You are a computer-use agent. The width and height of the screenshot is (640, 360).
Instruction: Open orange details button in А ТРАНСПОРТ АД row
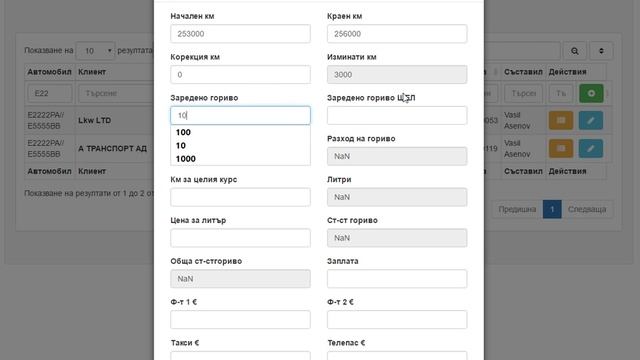561,149
